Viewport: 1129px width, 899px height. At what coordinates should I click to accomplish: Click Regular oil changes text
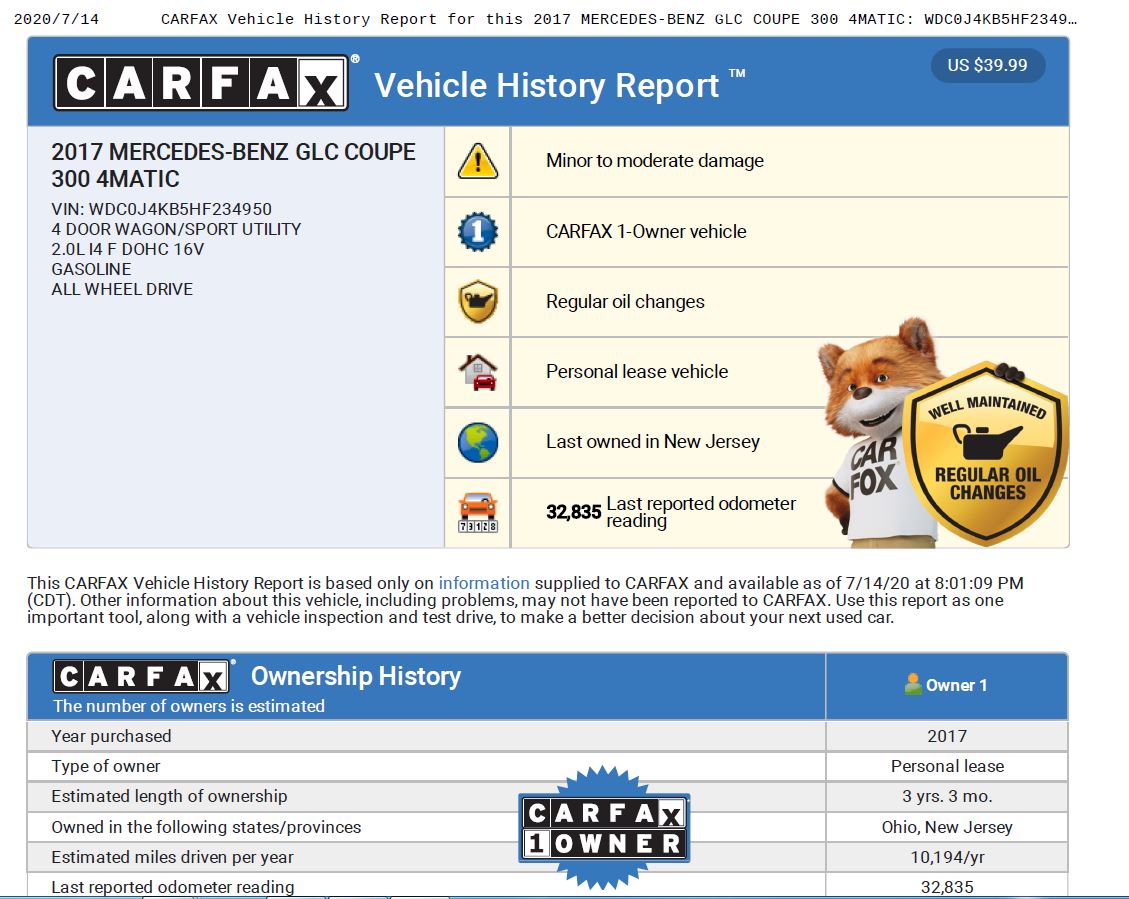tap(625, 302)
